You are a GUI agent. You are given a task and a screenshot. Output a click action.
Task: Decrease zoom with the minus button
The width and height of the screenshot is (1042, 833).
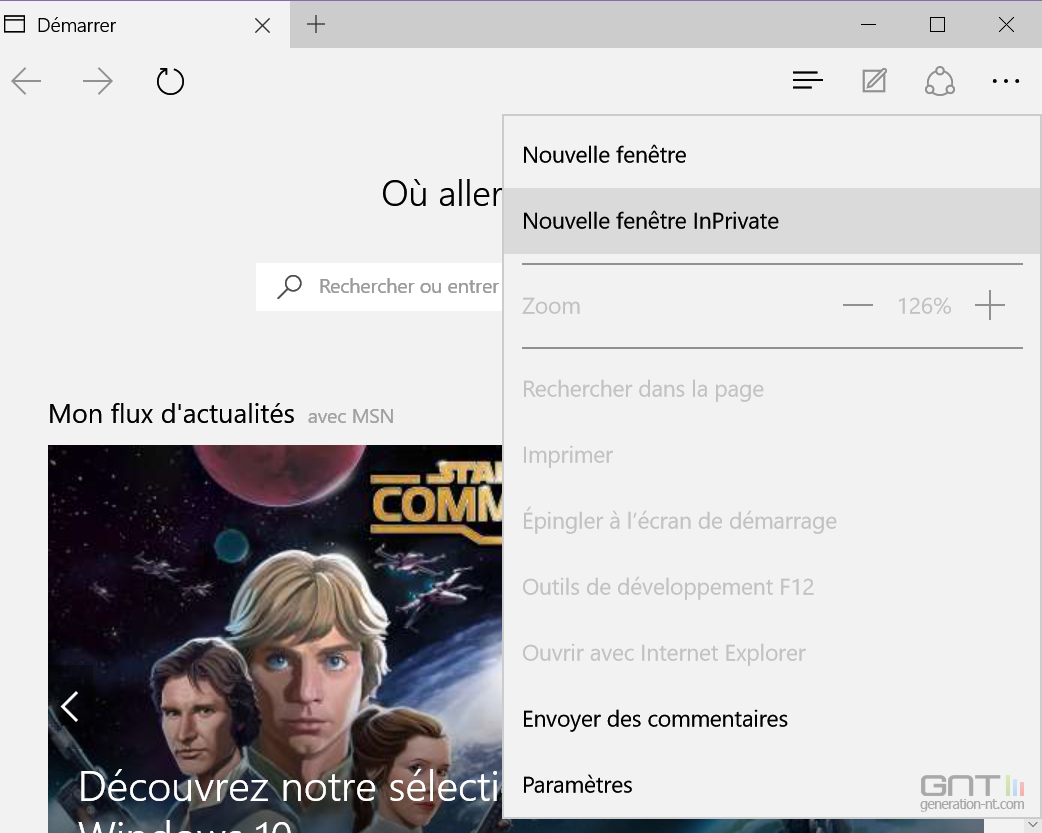[857, 306]
